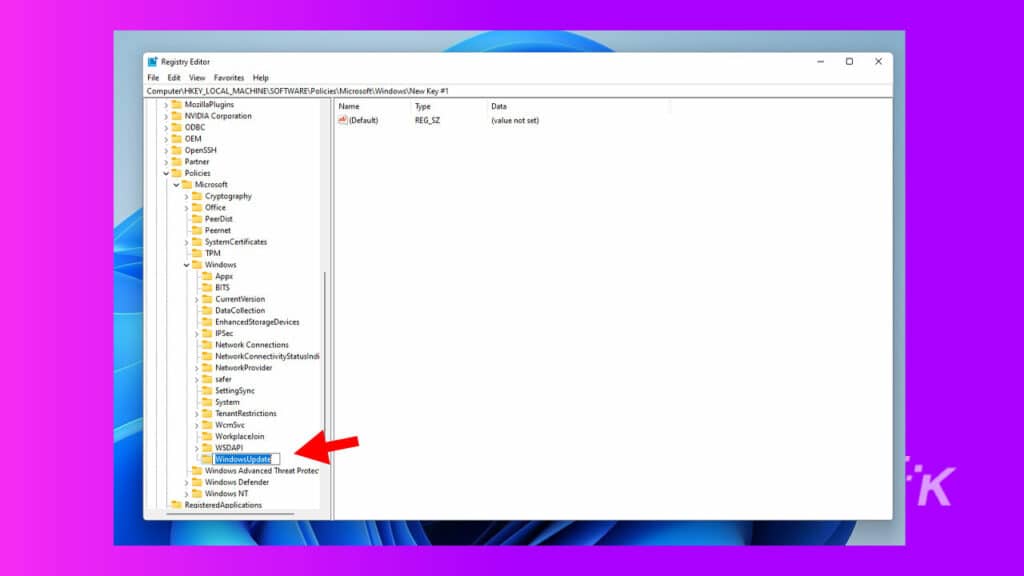Expand the Windows Defender key
The image size is (1024, 576).
[186, 482]
